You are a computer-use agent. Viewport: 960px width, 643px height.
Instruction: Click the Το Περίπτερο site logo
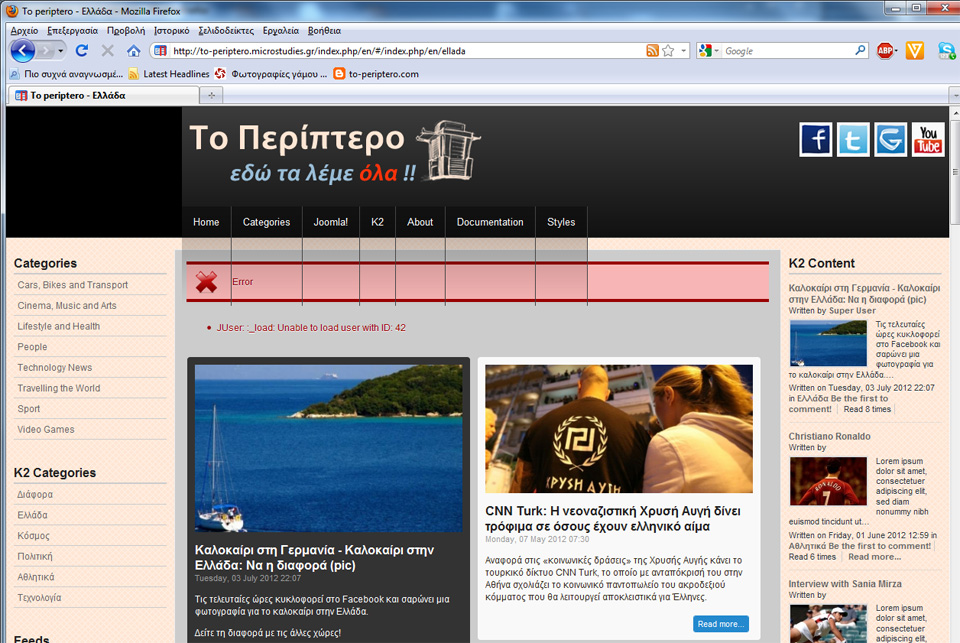click(x=334, y=151)
